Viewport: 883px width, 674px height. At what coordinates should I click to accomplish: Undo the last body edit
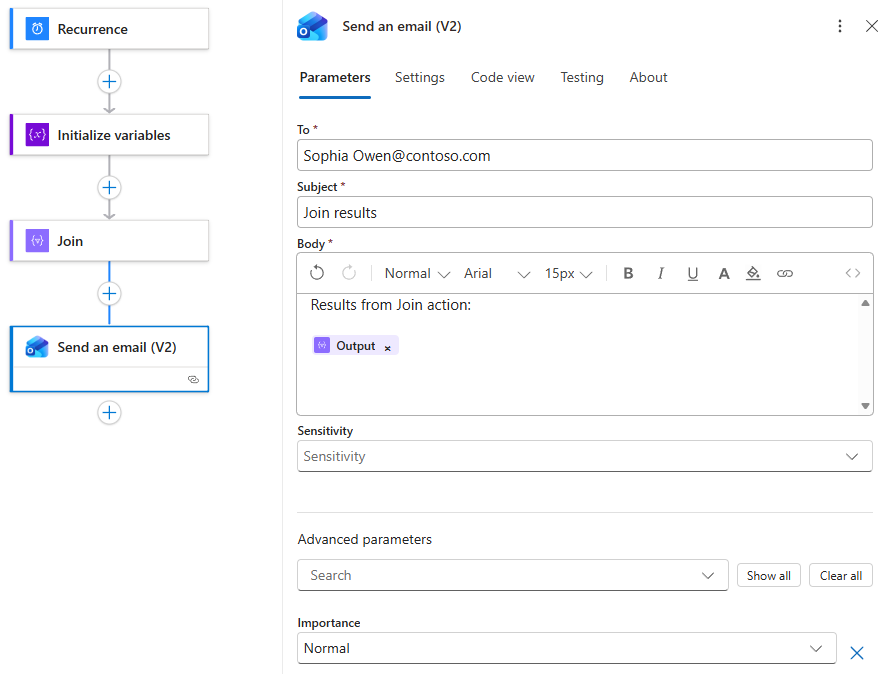click(x=317, y=273)
